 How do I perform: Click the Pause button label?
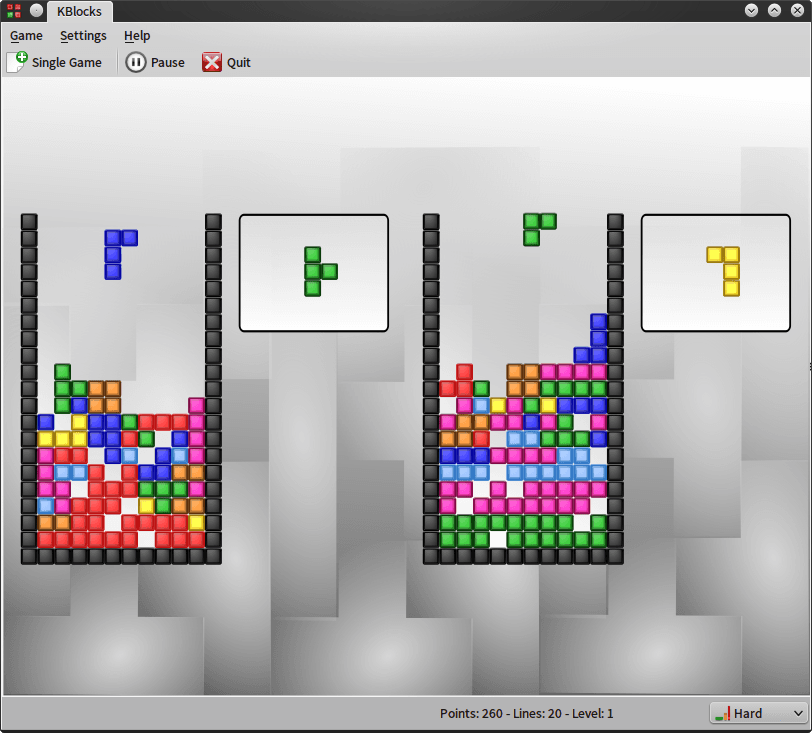[168, 63]
